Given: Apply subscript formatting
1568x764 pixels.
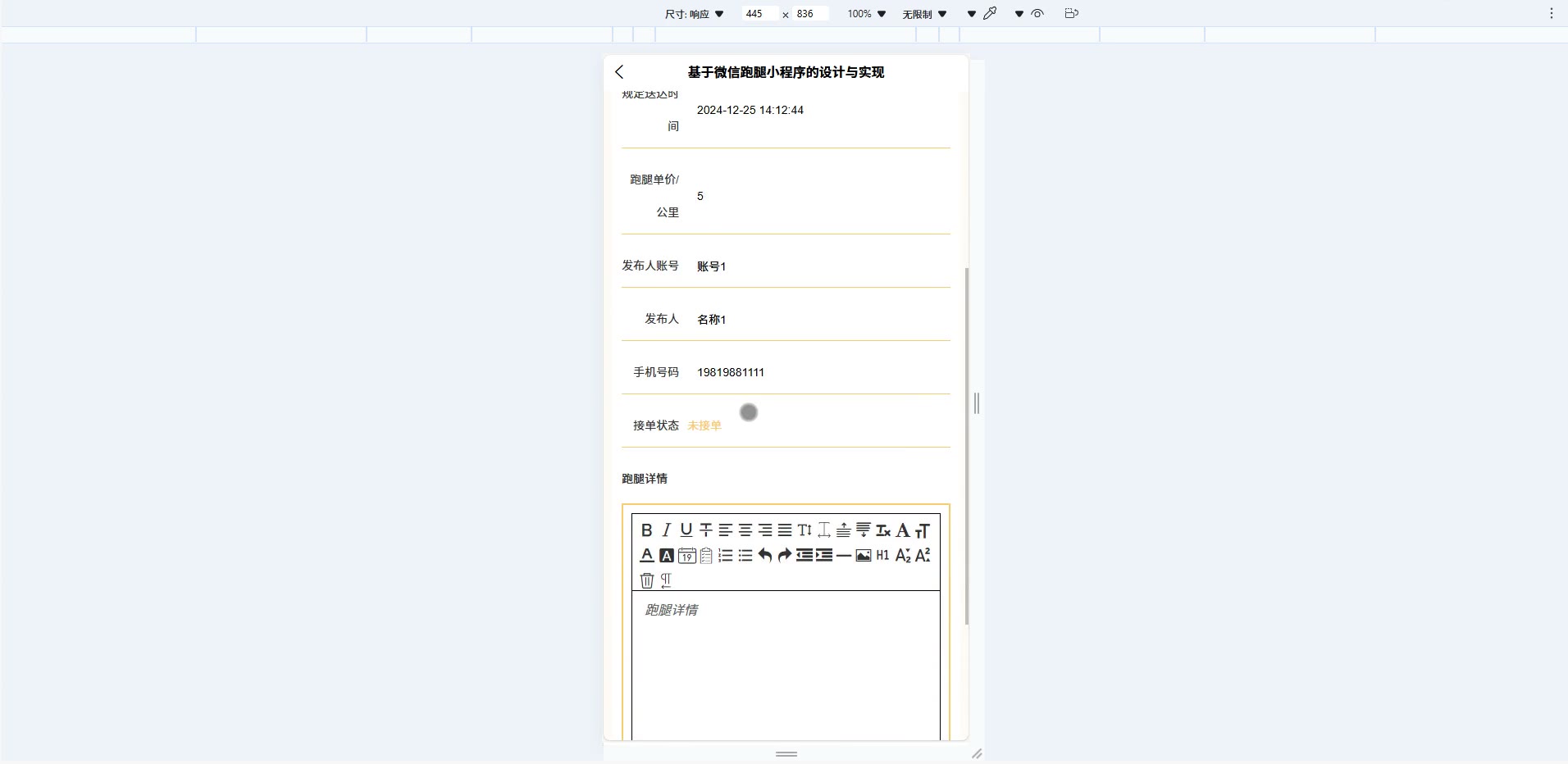Looking at the screenshot, I should point(903,556).
